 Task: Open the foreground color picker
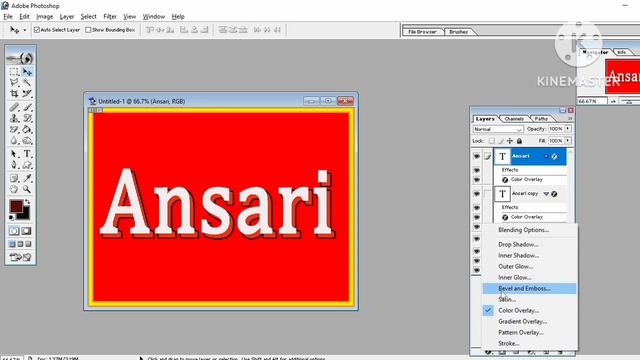tap(16, 206)
